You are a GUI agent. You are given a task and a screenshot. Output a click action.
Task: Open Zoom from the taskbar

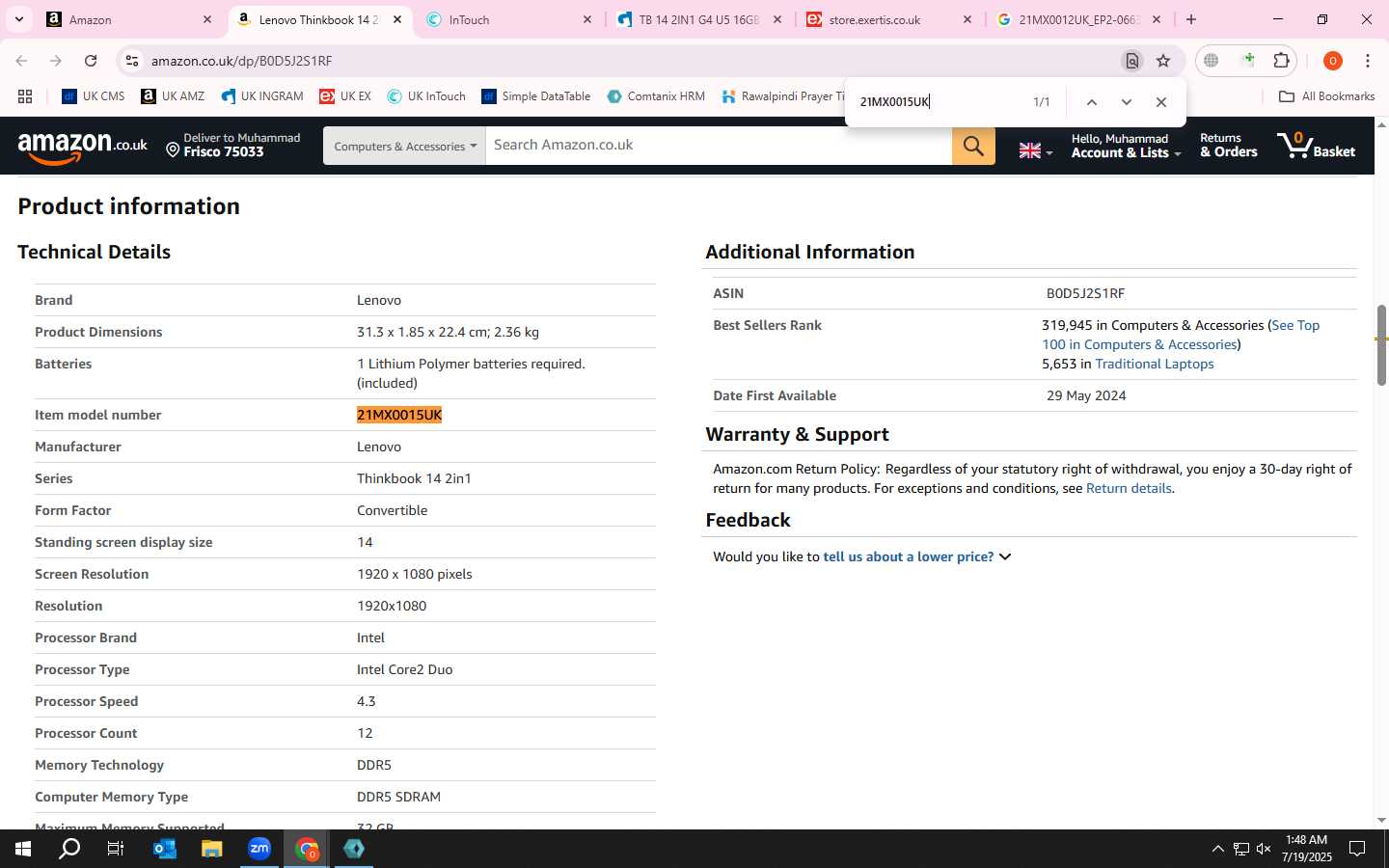pyautogui.click(x=259, y=849)
